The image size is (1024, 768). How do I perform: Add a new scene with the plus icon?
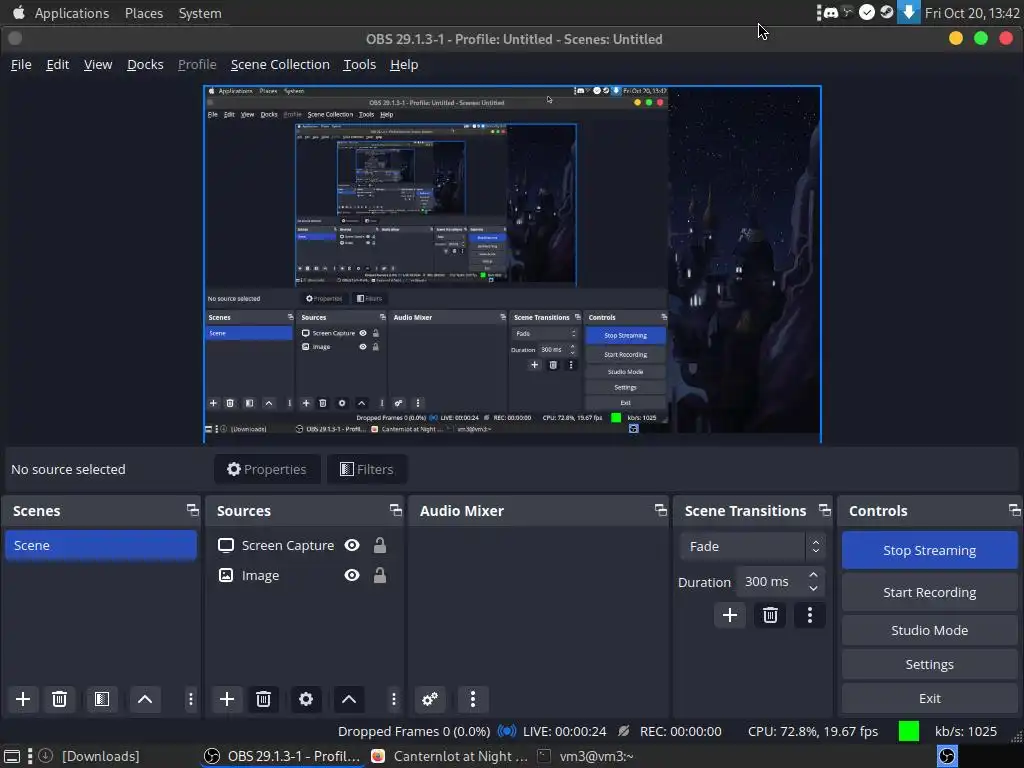click(x=23, y=699)
